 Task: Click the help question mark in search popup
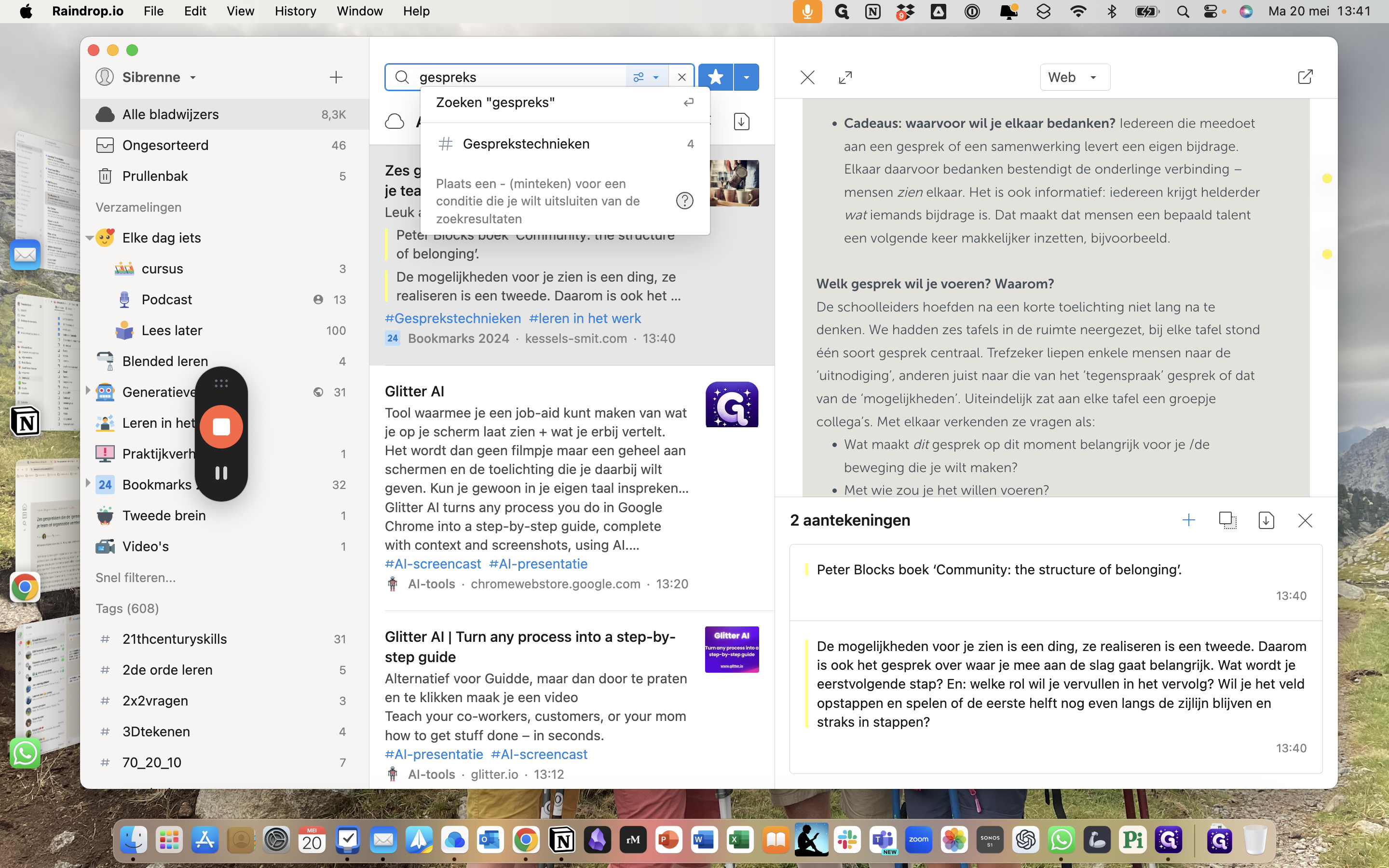(684, 201)
